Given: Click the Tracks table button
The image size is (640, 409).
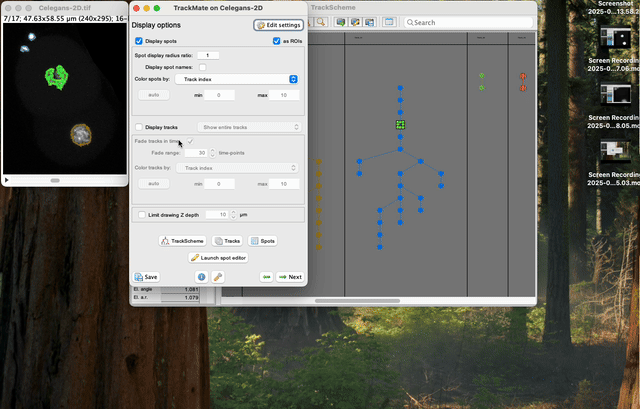Looking at the screenshot, I should [x=227, y=241].
